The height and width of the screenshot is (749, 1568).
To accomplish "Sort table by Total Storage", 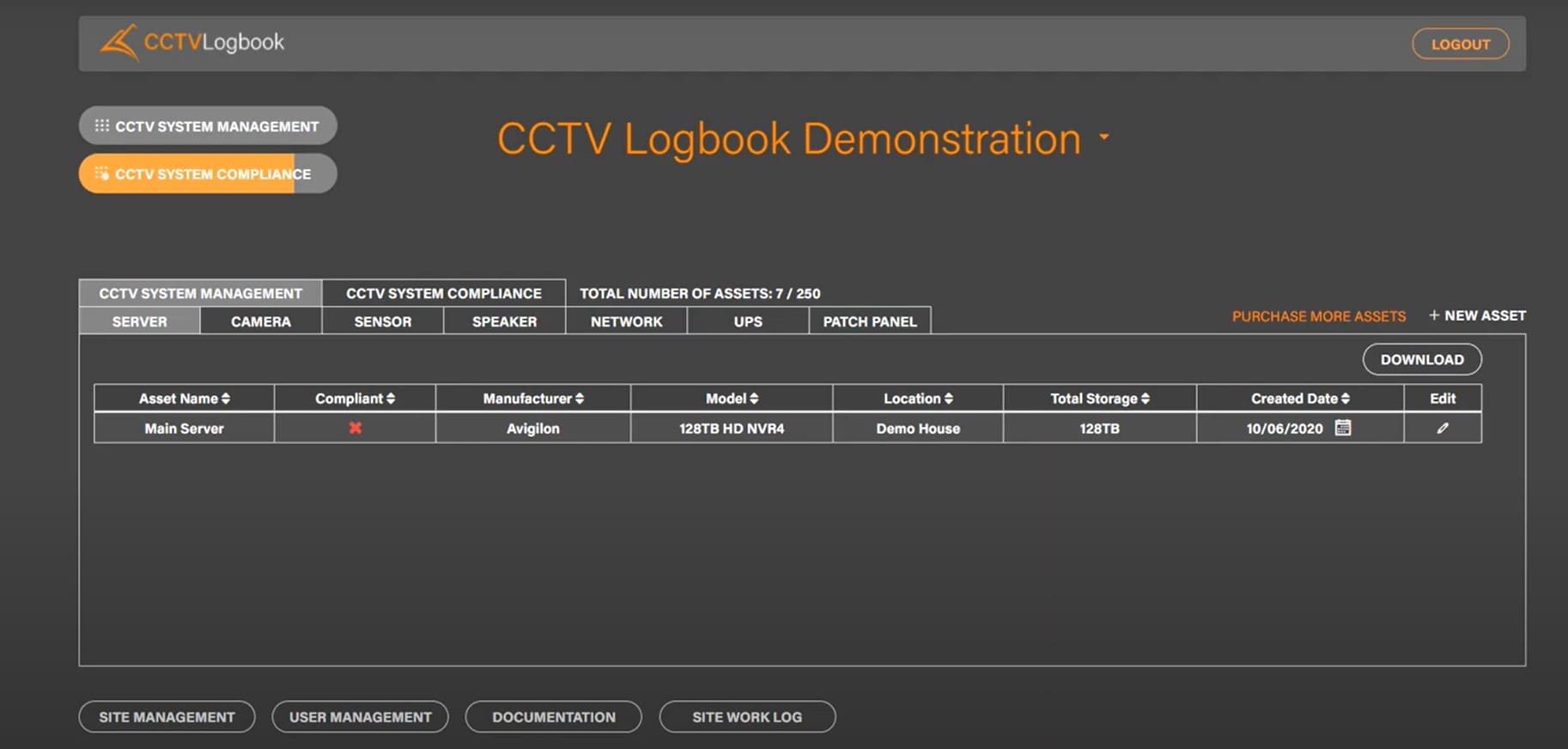I will 1146,399.
